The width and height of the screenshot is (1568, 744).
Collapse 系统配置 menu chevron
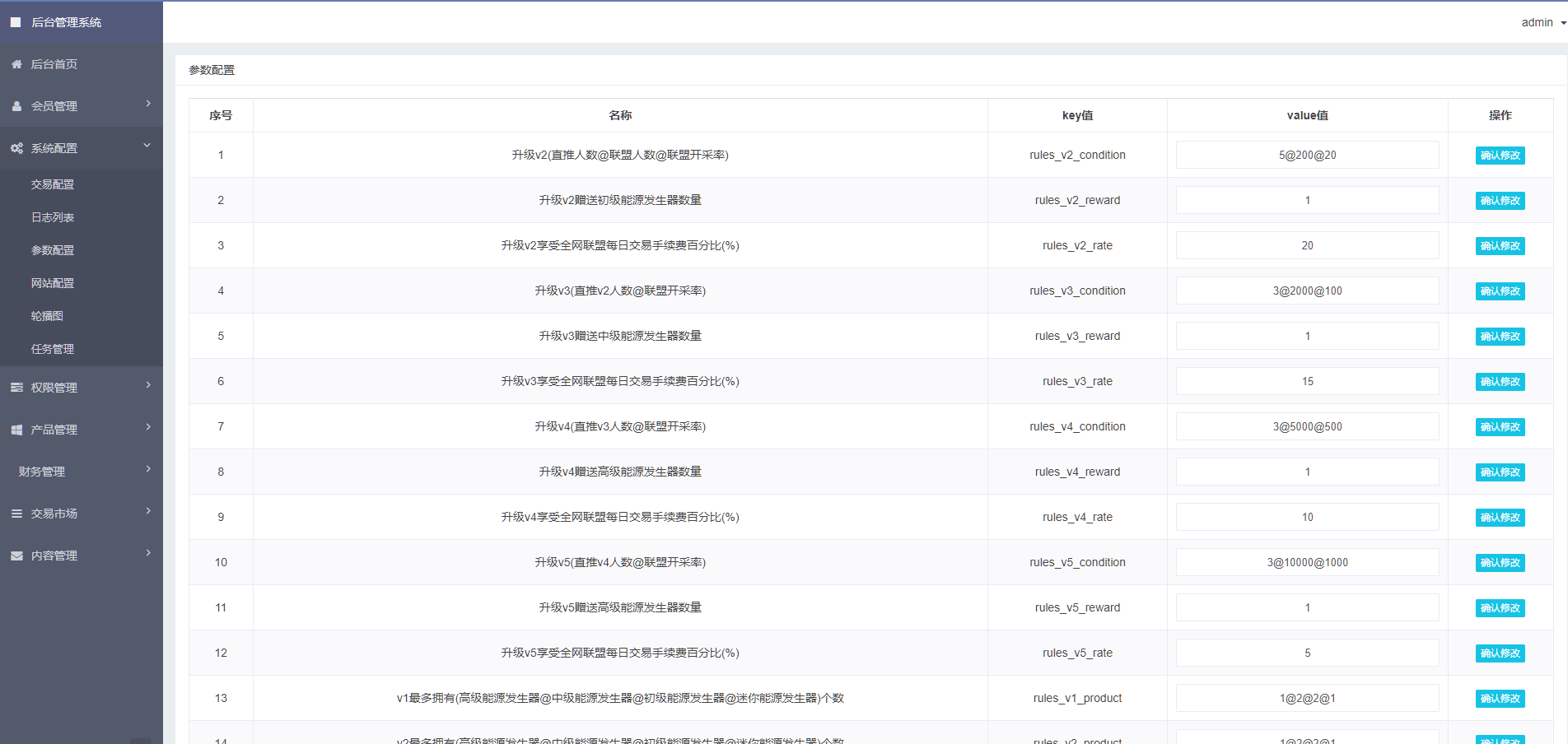[x=147, y=146]
